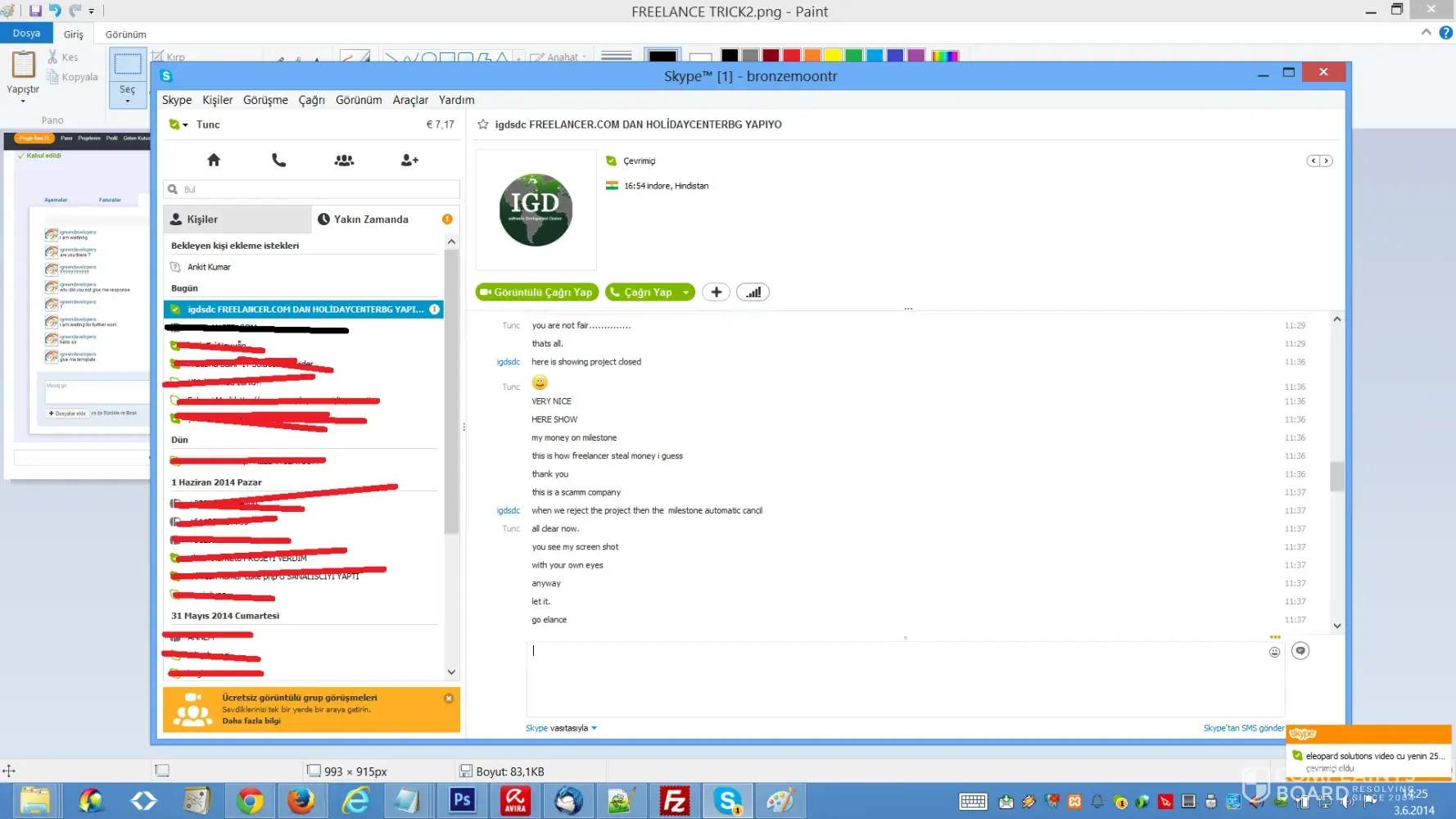Pick the yellow color swatch in Paint
The width and height of the screenshot is (1456, 819).
point(833,56)
